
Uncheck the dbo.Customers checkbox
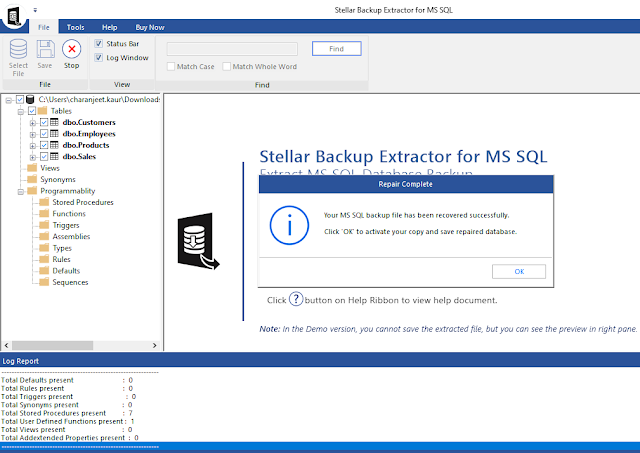pos(44,122)
